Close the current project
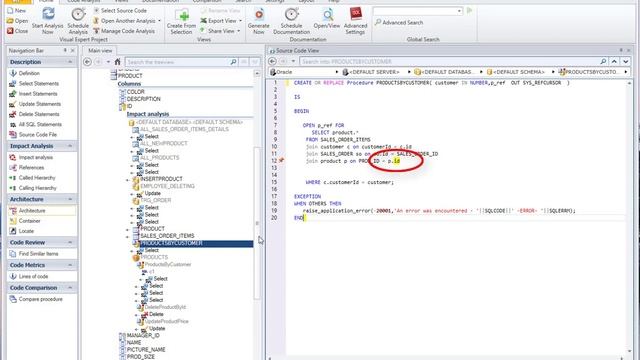 18,31
